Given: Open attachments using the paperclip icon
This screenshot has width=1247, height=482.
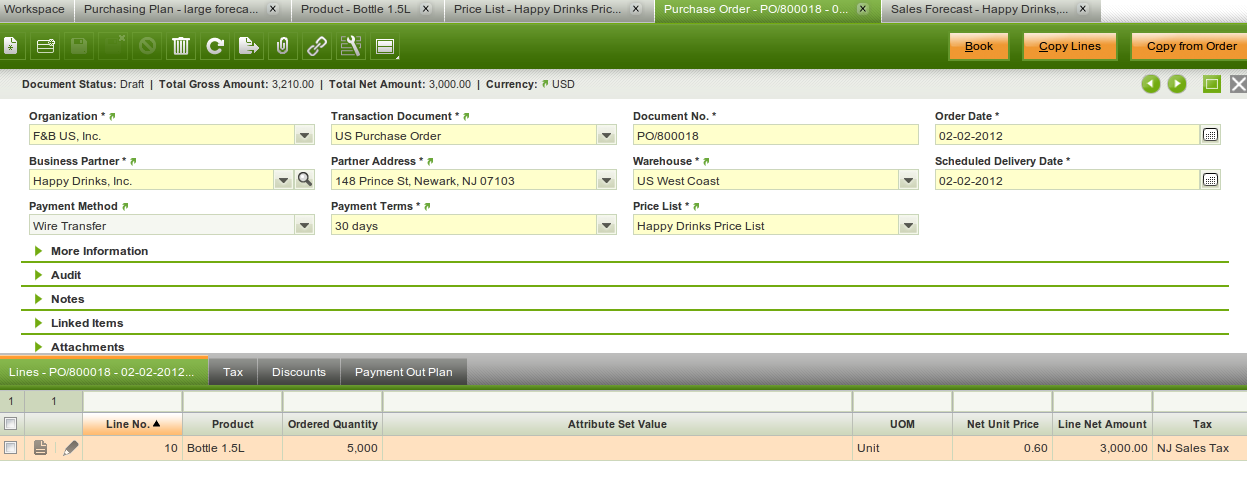Looking at the screenshot, I should tap(282, 46).
